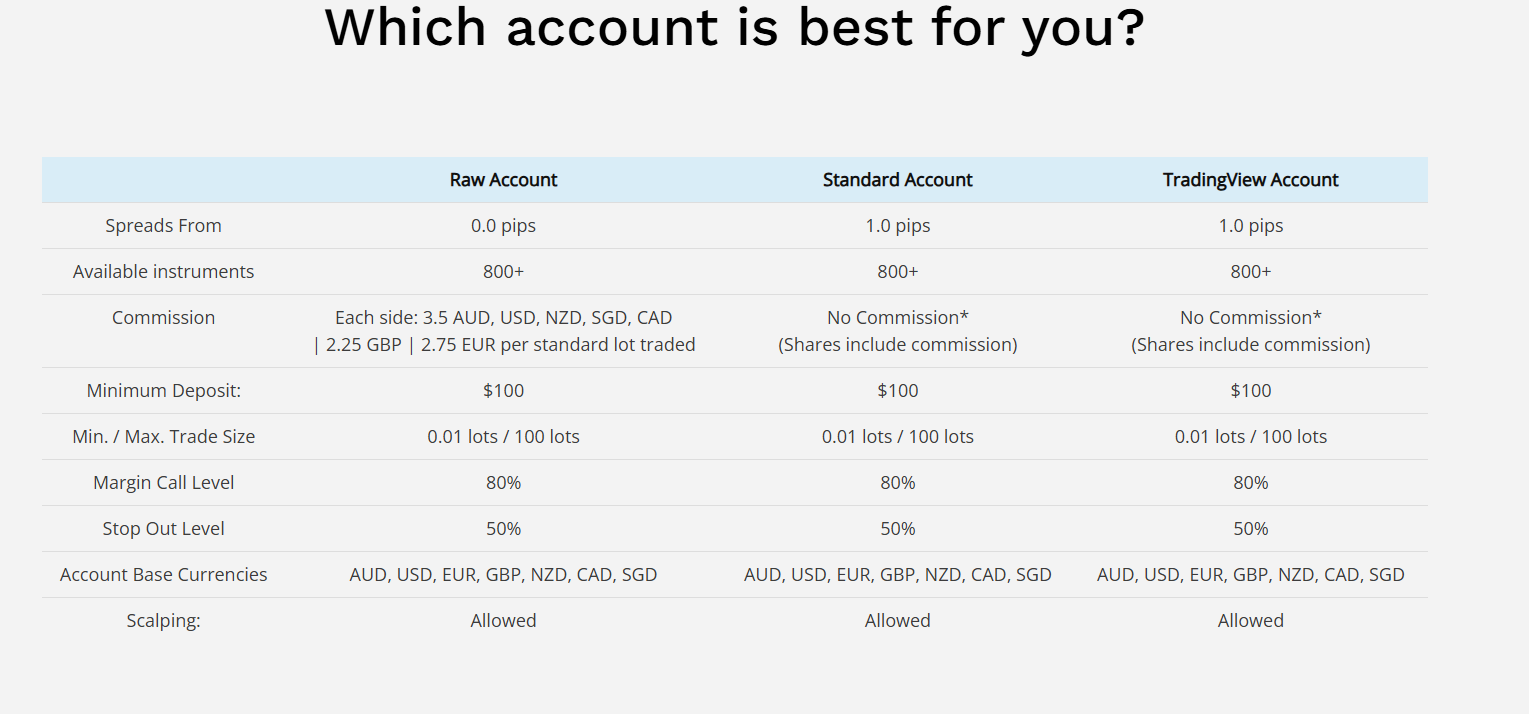This screenshot has width=1529, height=714.
Task: Click Standard Account's 50% stop out value
Action: 897,529
